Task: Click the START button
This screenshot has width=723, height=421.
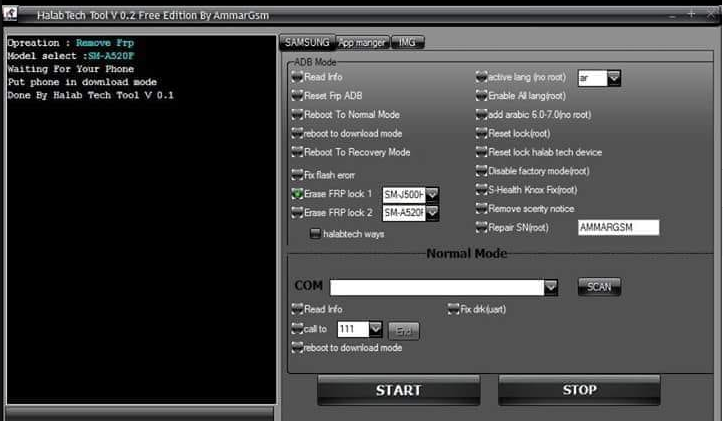Action: coord(398,390)
